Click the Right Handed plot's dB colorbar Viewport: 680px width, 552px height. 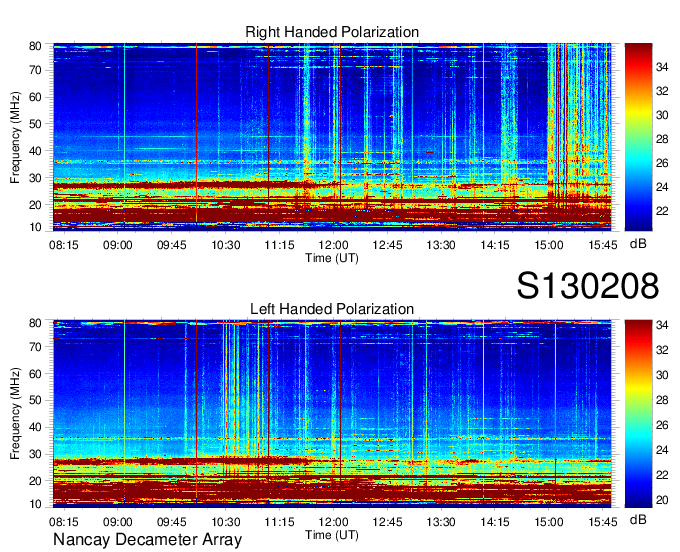(638, 137)
